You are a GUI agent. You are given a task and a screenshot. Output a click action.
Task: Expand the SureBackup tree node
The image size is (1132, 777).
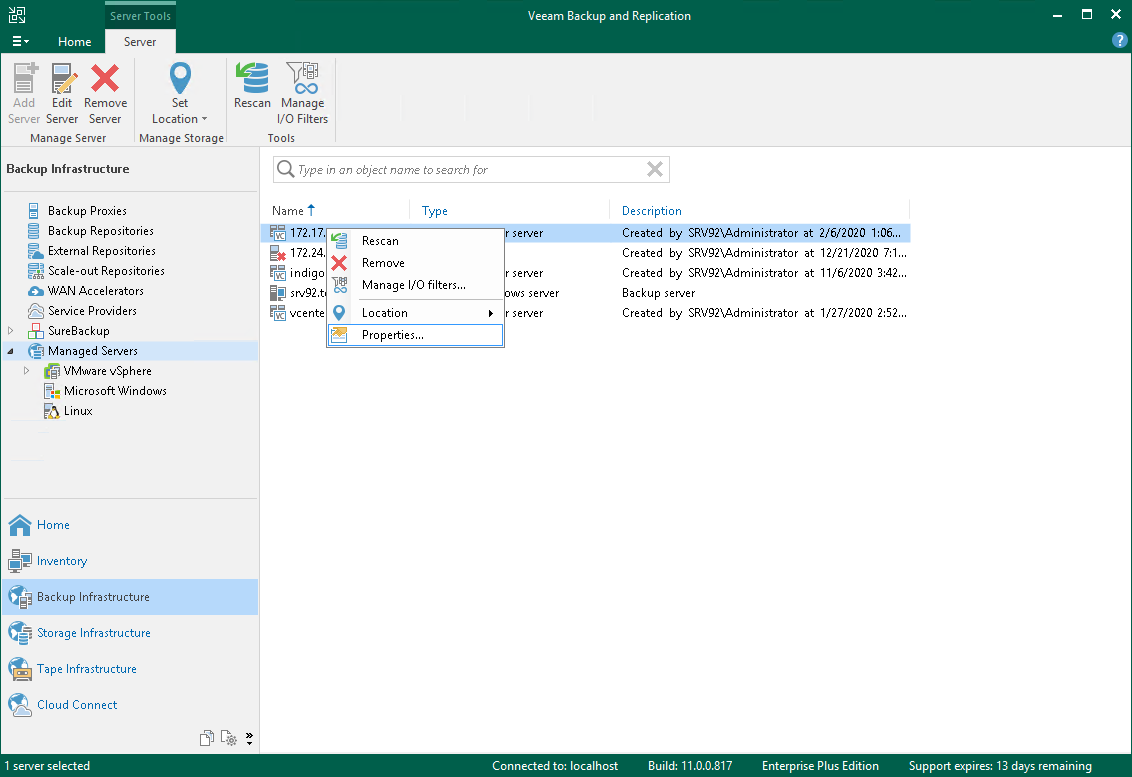(x=11, y=331)
